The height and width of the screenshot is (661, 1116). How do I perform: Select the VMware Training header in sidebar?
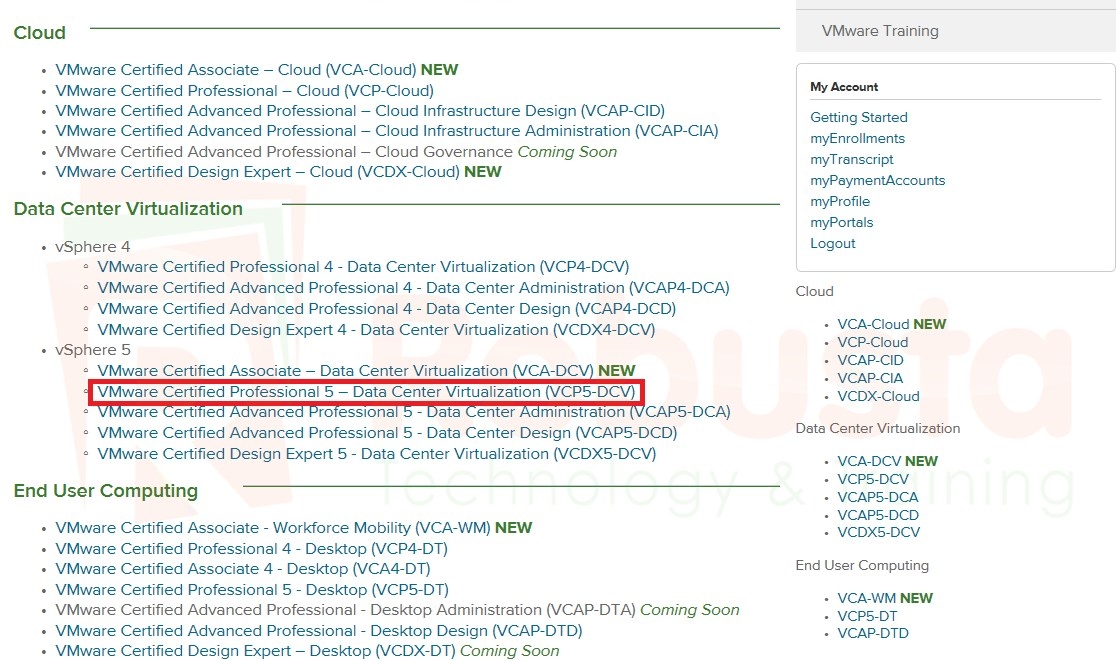tap(880, 31)
